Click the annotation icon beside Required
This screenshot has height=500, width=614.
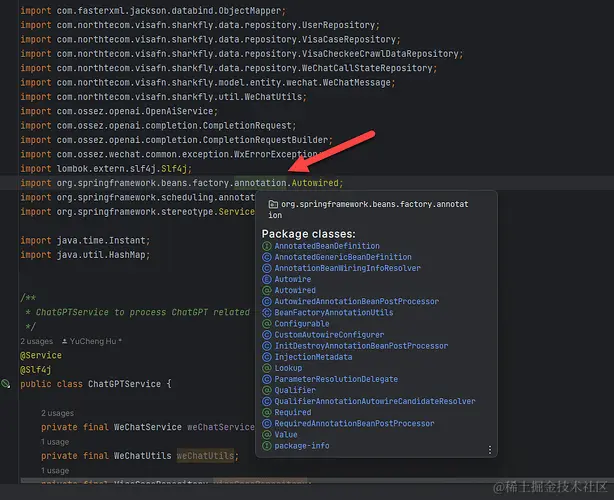pos(267,412)
